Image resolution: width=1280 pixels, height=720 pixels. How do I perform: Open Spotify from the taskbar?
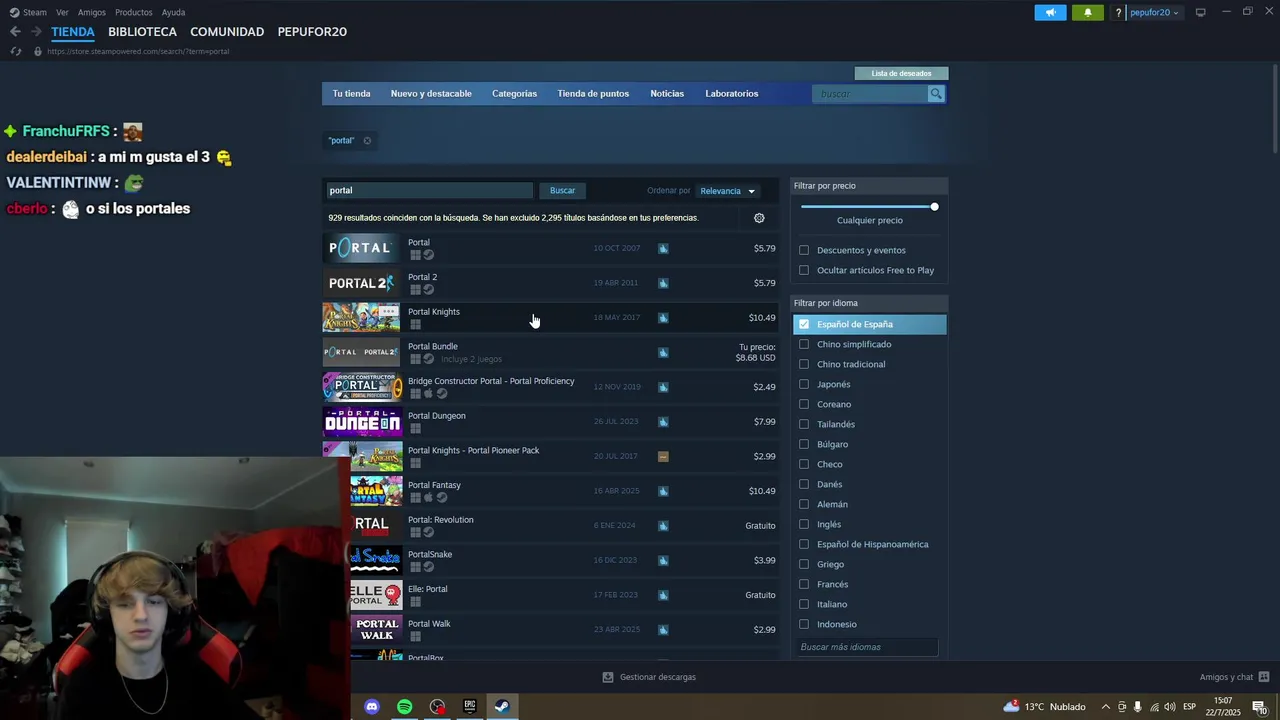(x=404, y=707)
